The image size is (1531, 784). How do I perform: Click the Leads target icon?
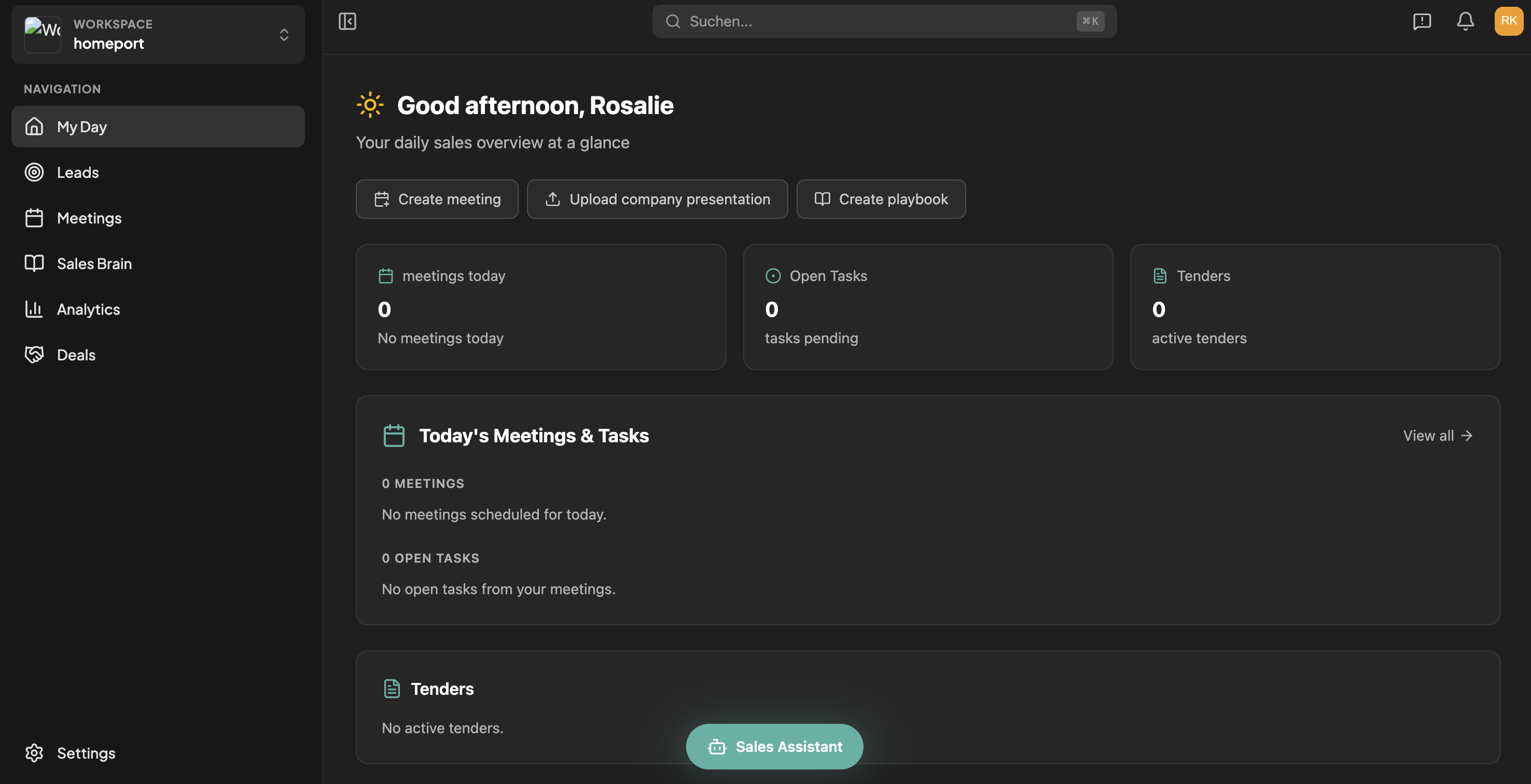[x=34, y=172]
